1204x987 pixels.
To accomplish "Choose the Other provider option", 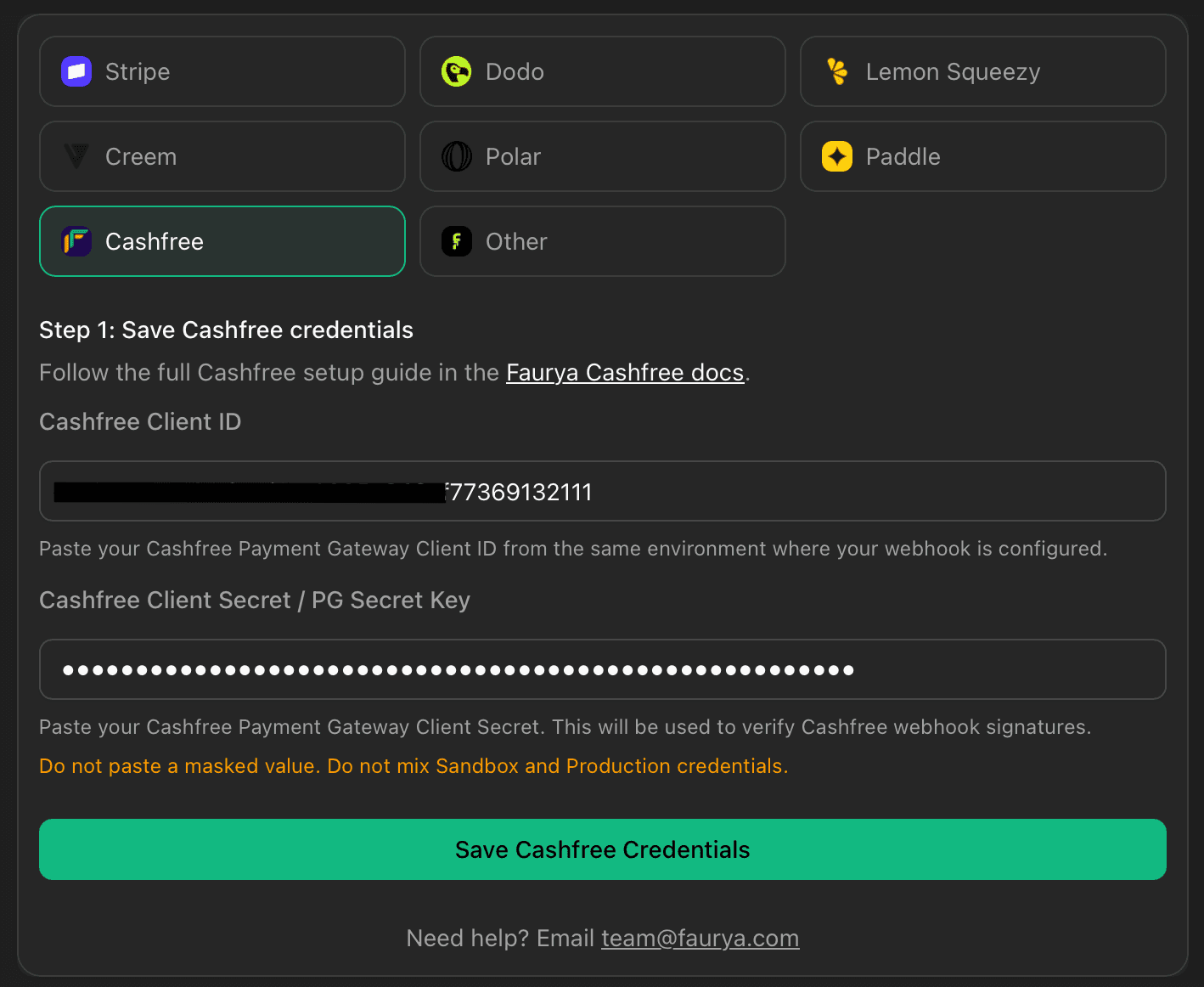I will [x=603, y=241].
